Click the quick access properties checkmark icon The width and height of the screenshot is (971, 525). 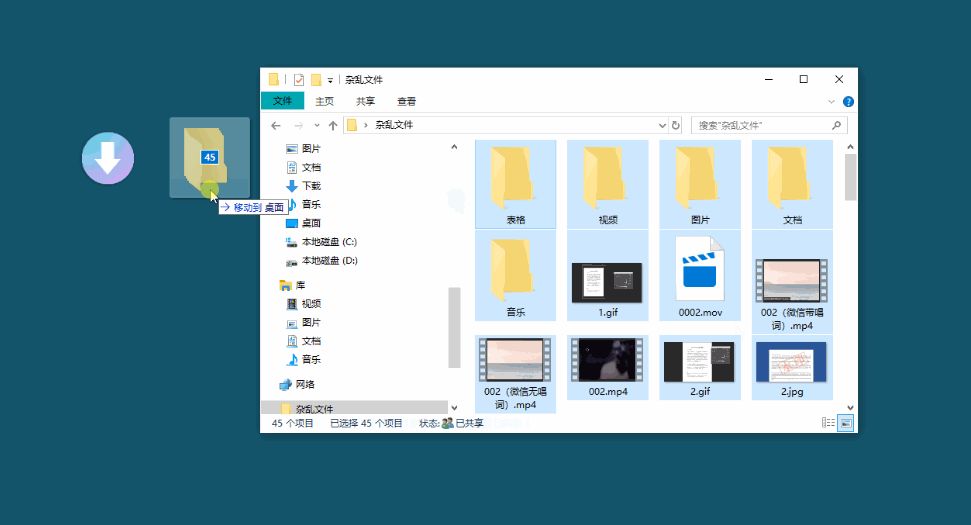(299, 79)
